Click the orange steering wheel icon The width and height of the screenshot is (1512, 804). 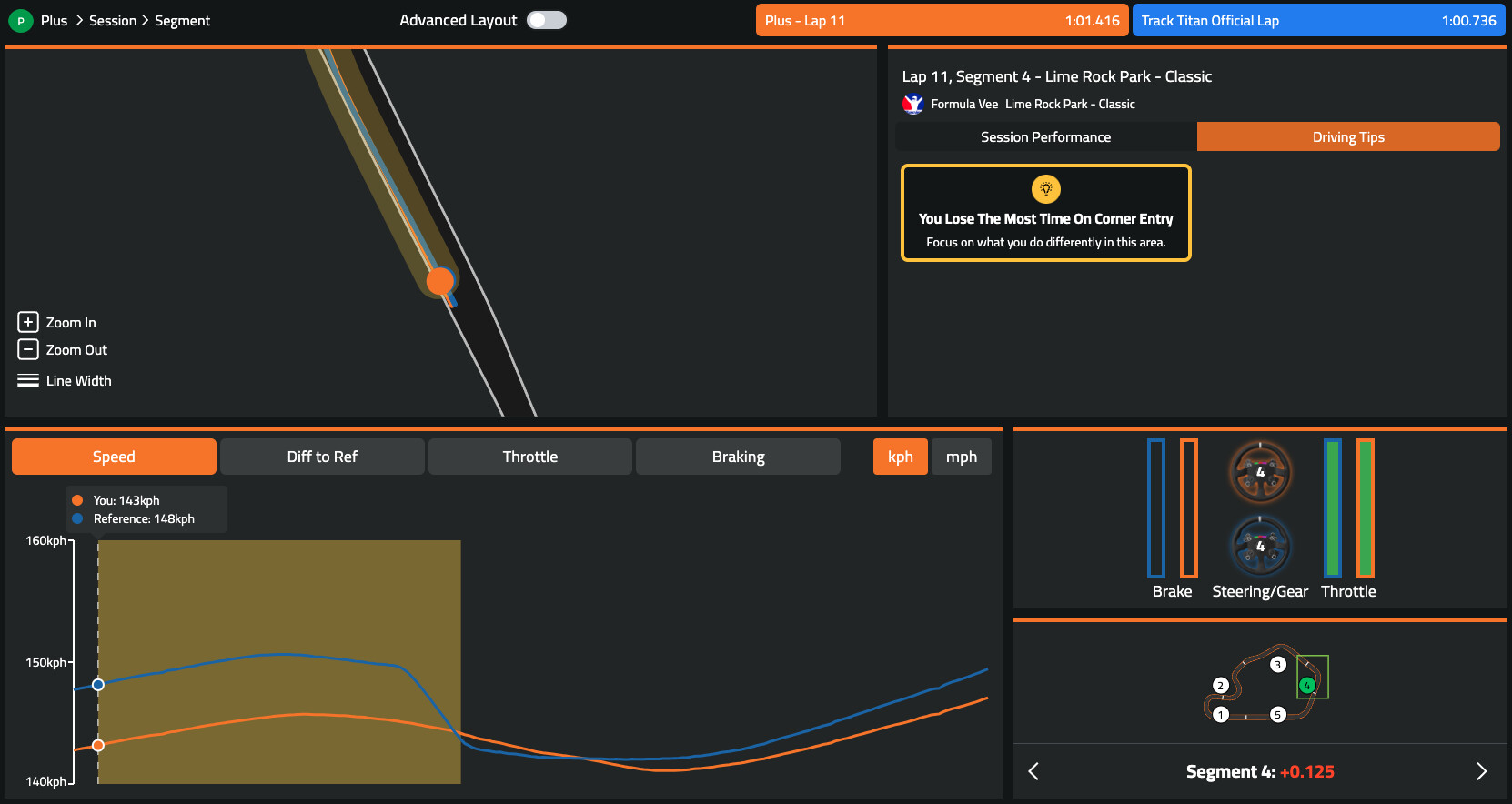pos(1260,472)
